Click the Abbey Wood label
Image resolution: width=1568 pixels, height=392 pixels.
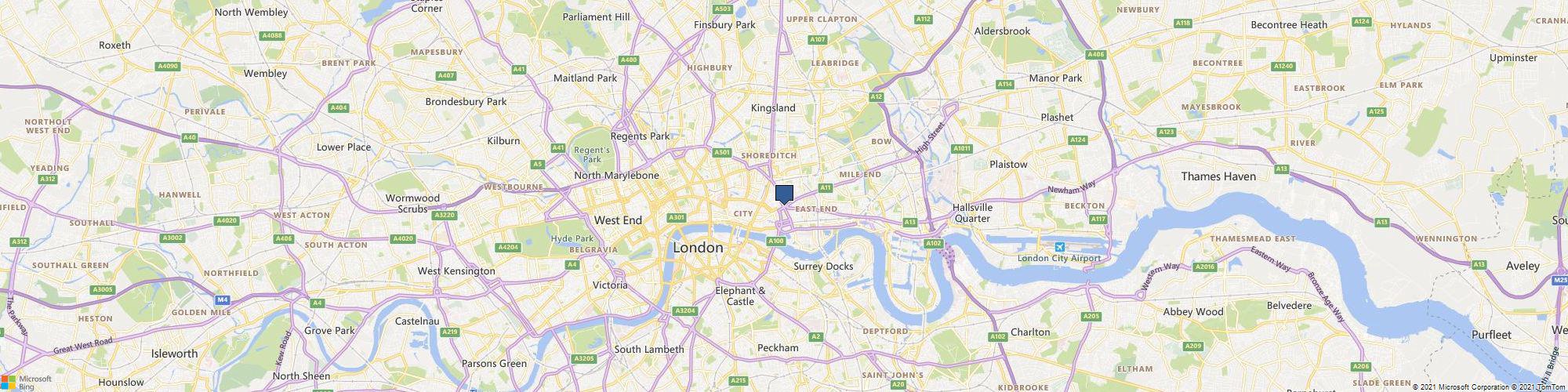[1193, 311]
